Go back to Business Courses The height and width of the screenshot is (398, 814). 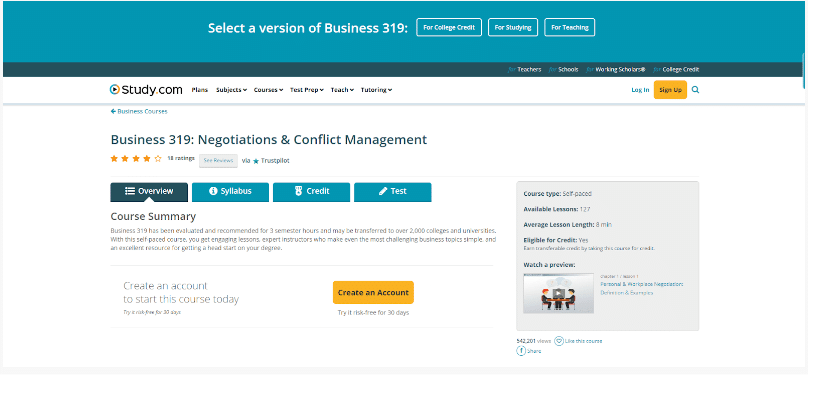coord(139,112)
